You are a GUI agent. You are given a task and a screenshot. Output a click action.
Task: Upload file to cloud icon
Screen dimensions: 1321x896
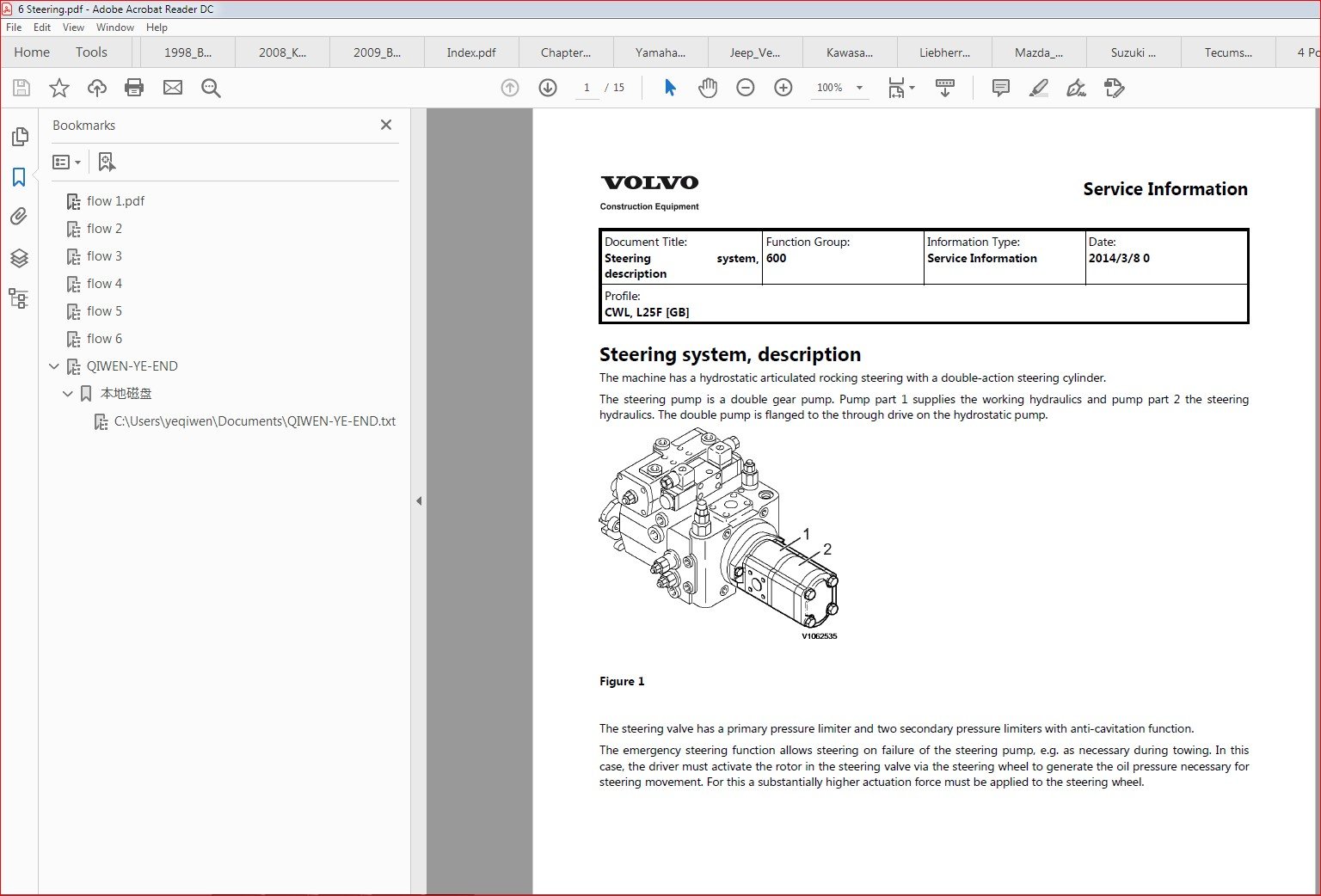point(97,88)
